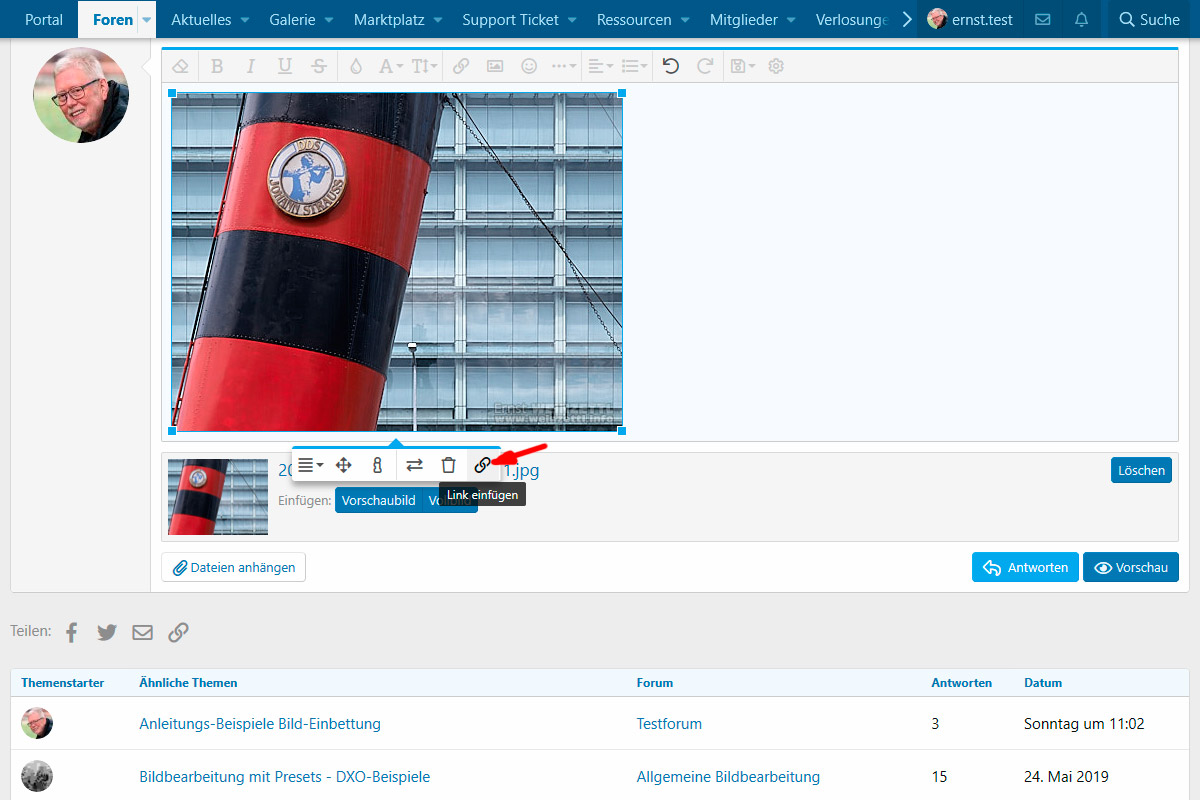Click the attachment thumbnail preview
The image size is (1200, 800).
tap(218, 497)
